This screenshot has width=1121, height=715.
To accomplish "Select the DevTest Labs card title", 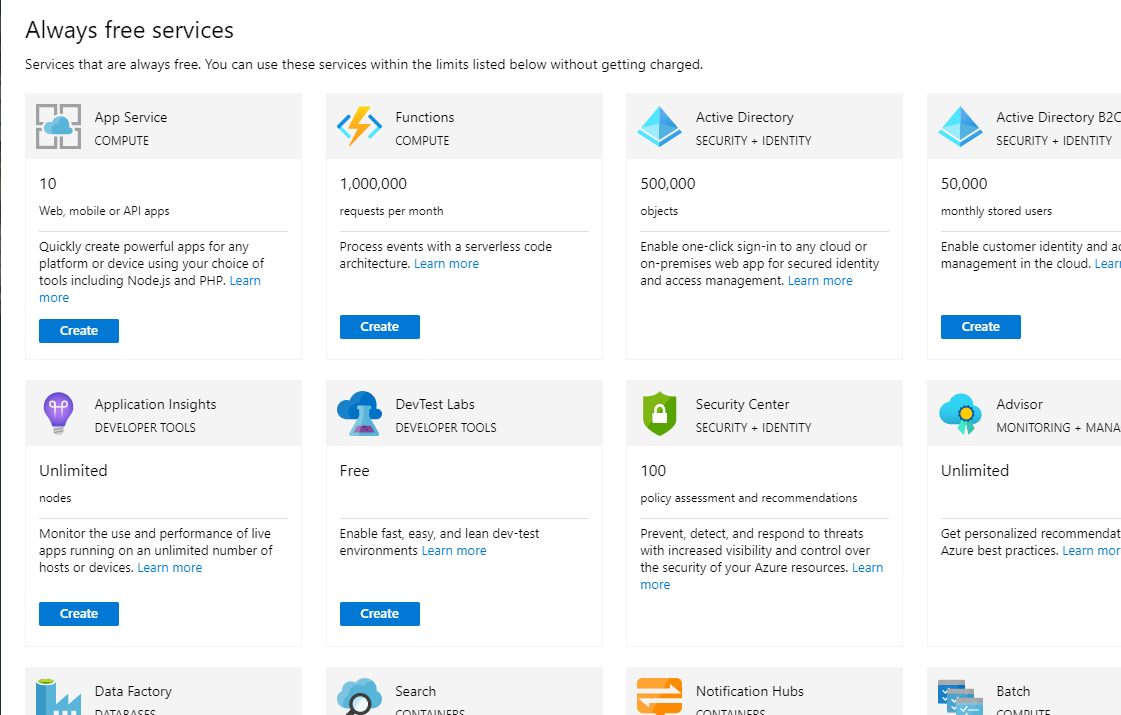I will pos(435,404).
